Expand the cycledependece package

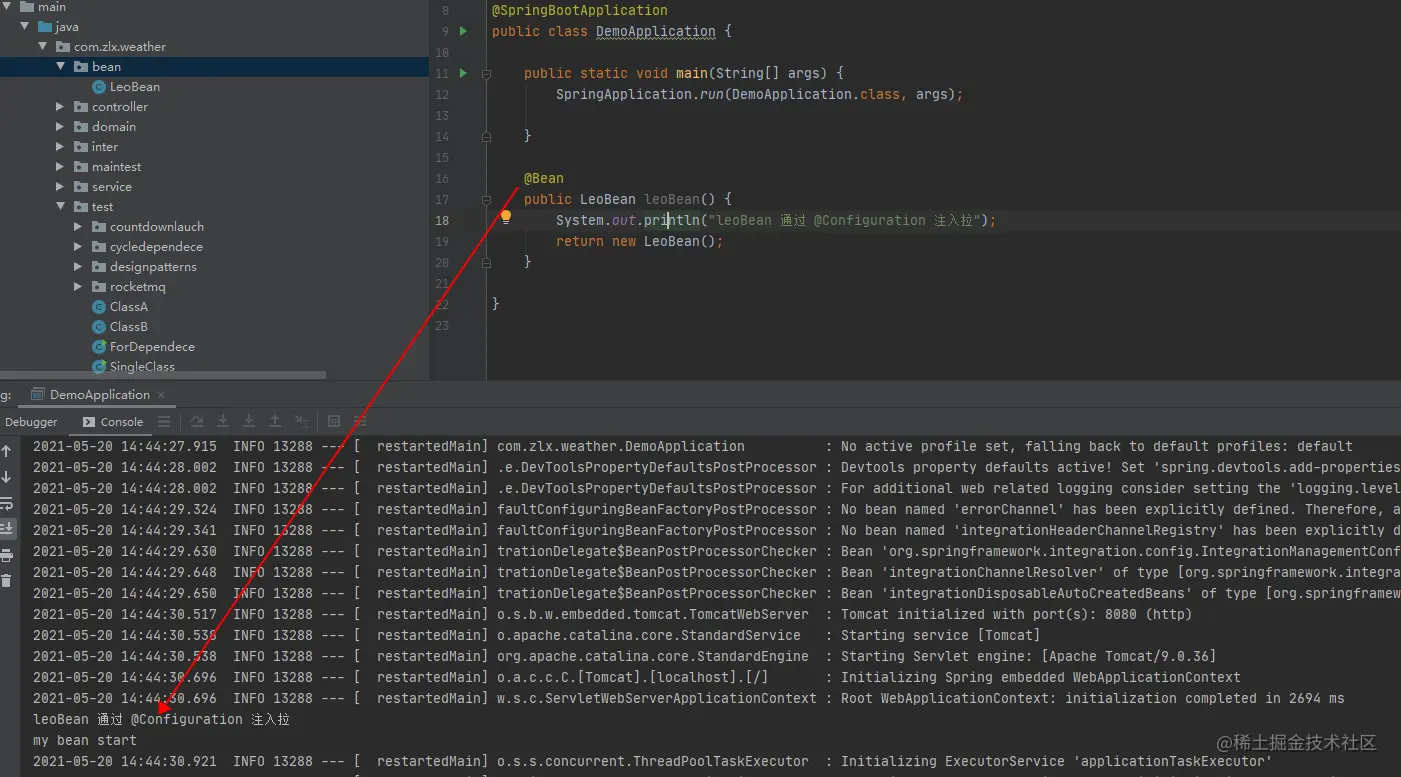[x=79, y=247]
